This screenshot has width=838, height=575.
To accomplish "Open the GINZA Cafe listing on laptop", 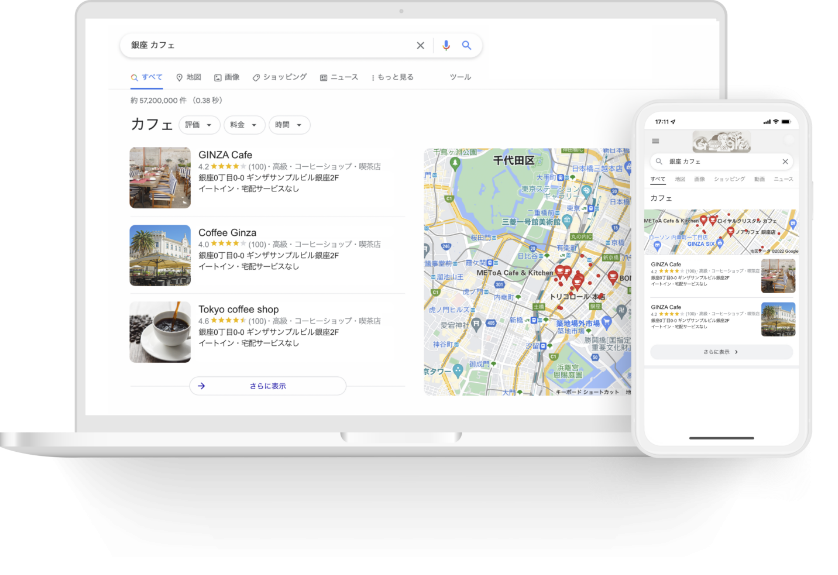I will 225,155.
